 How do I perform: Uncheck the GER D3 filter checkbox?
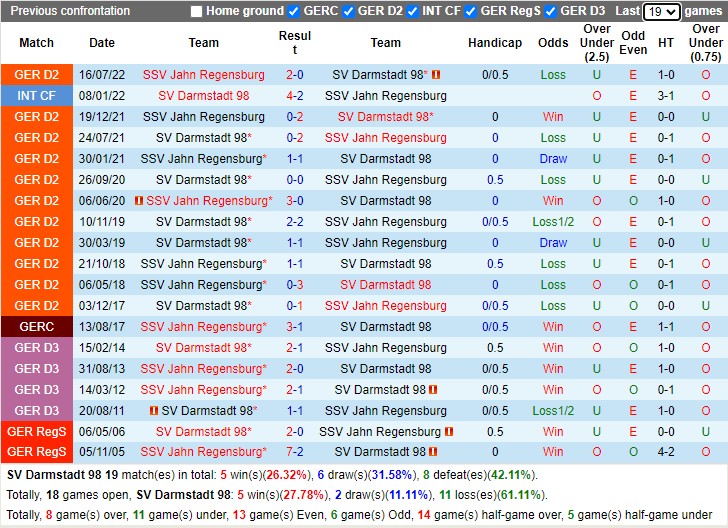(551, 11)
